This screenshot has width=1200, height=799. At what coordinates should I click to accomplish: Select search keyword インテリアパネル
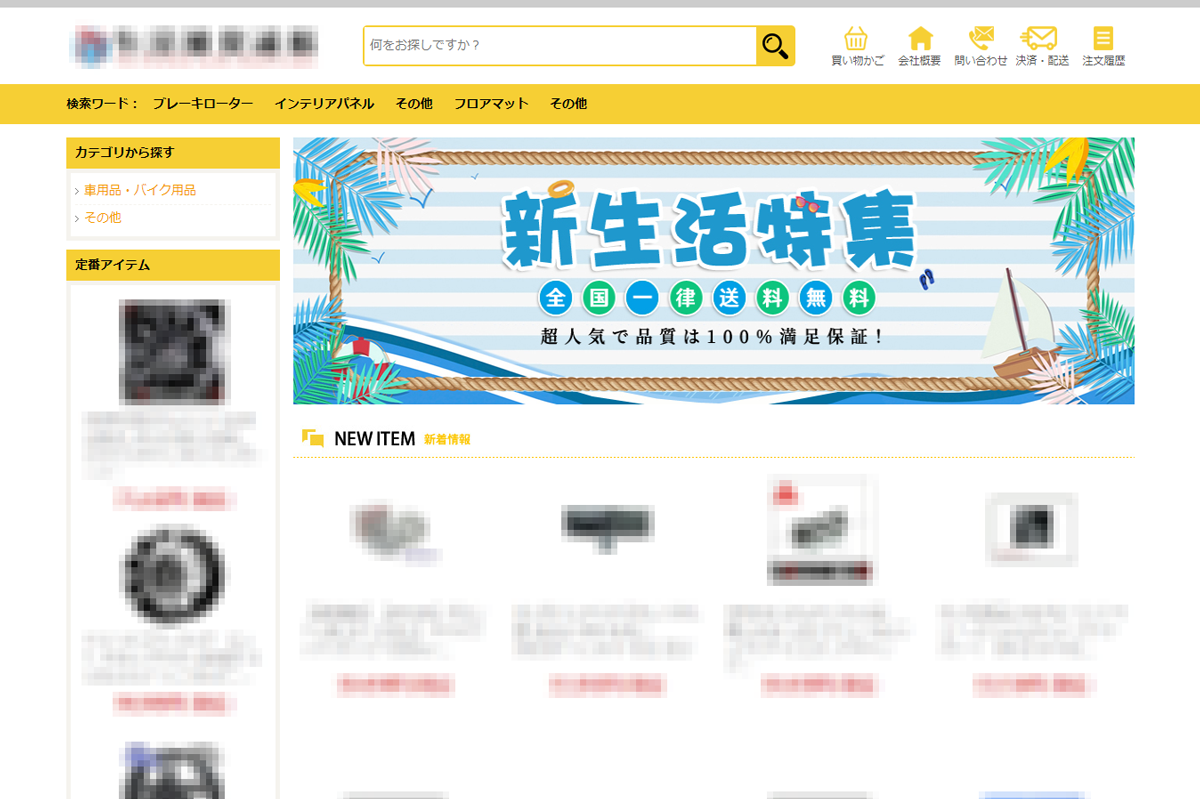[324, 103]
